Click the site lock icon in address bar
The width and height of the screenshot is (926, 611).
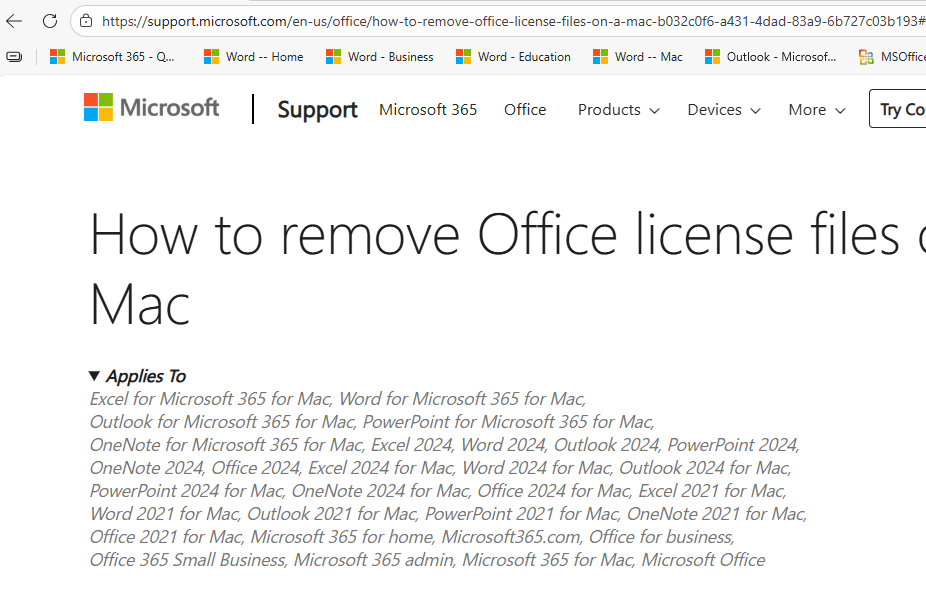86,21
